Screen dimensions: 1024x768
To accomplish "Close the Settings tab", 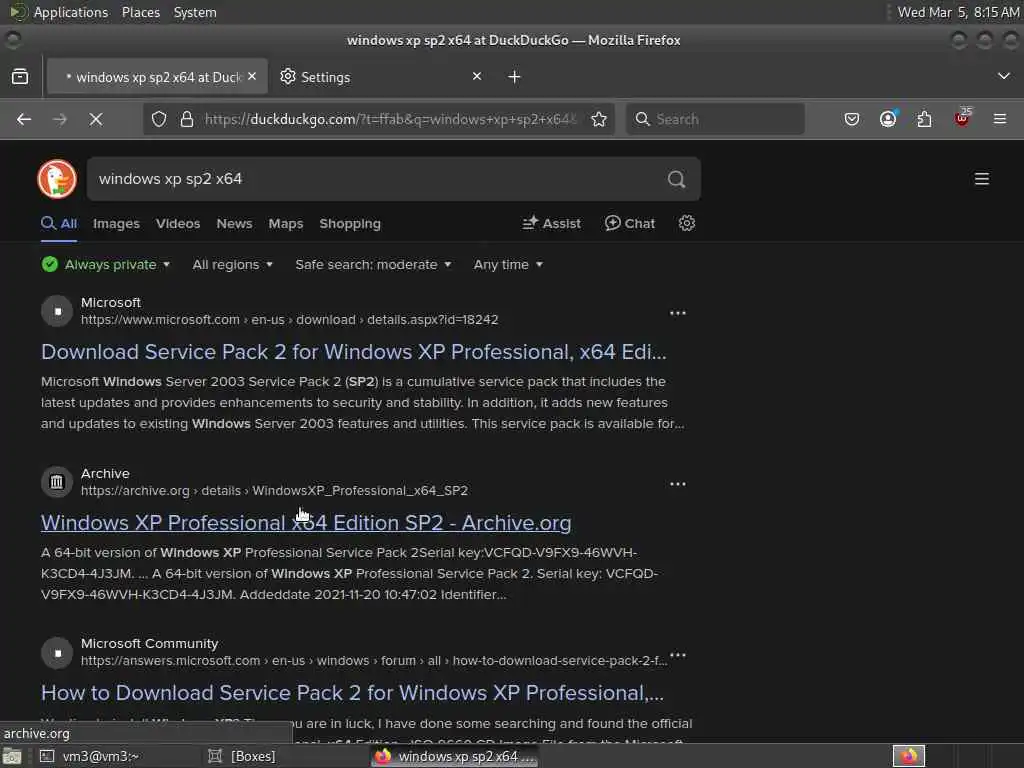I will pyautogui.click(x=477, y=76).
